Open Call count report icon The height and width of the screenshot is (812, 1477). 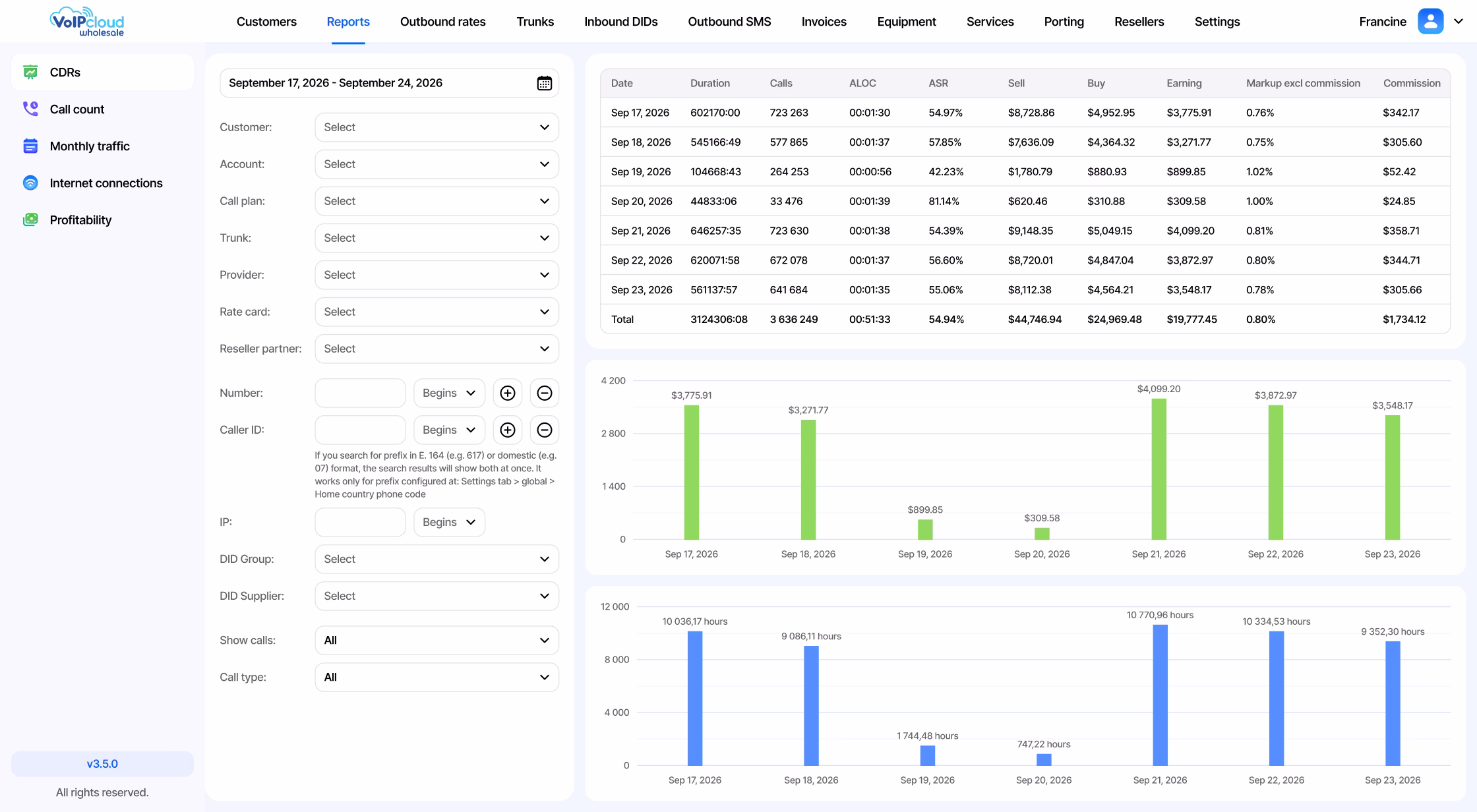point(30,109)
